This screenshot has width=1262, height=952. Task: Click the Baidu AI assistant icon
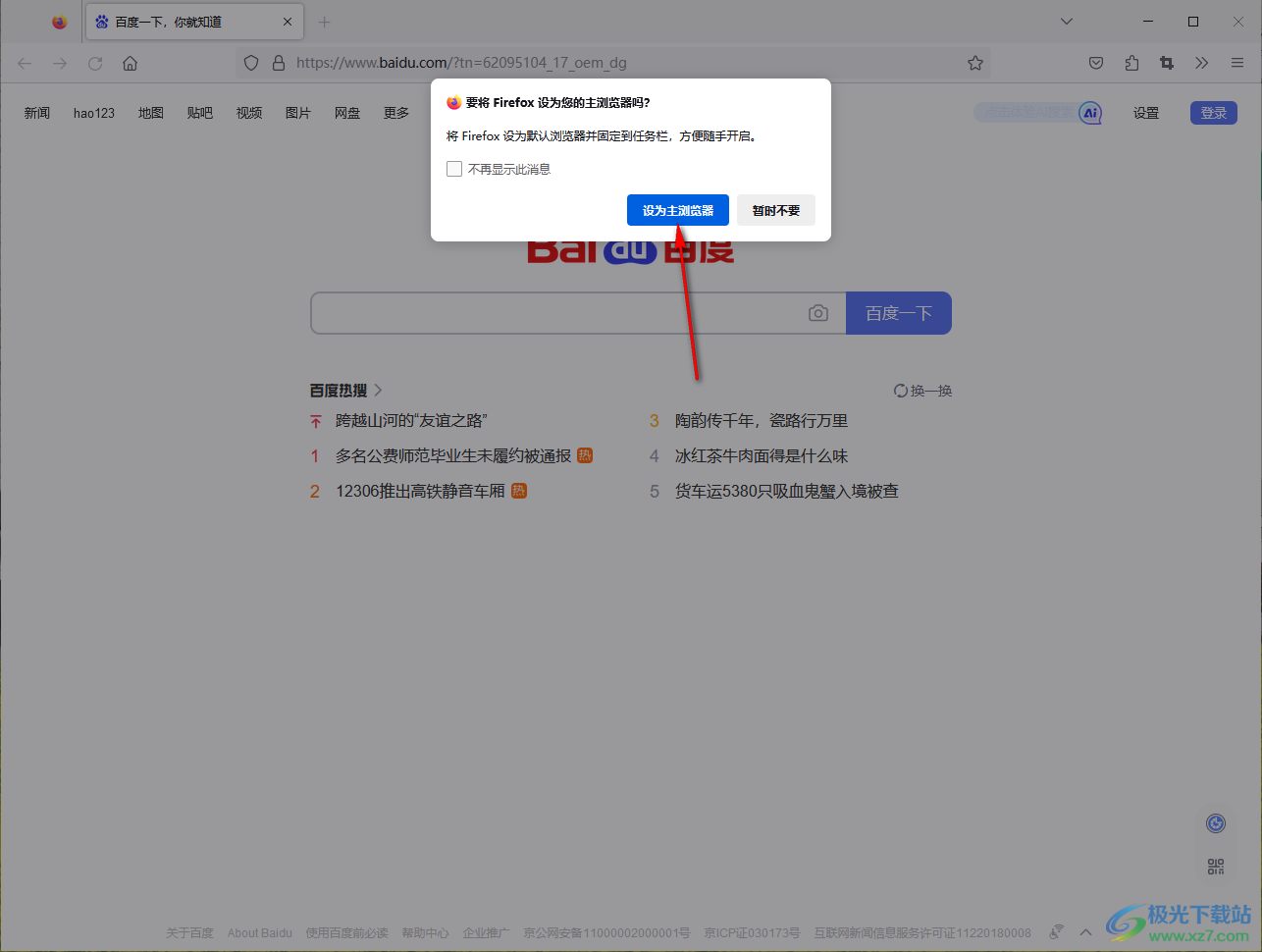(x=1090, y=113)
